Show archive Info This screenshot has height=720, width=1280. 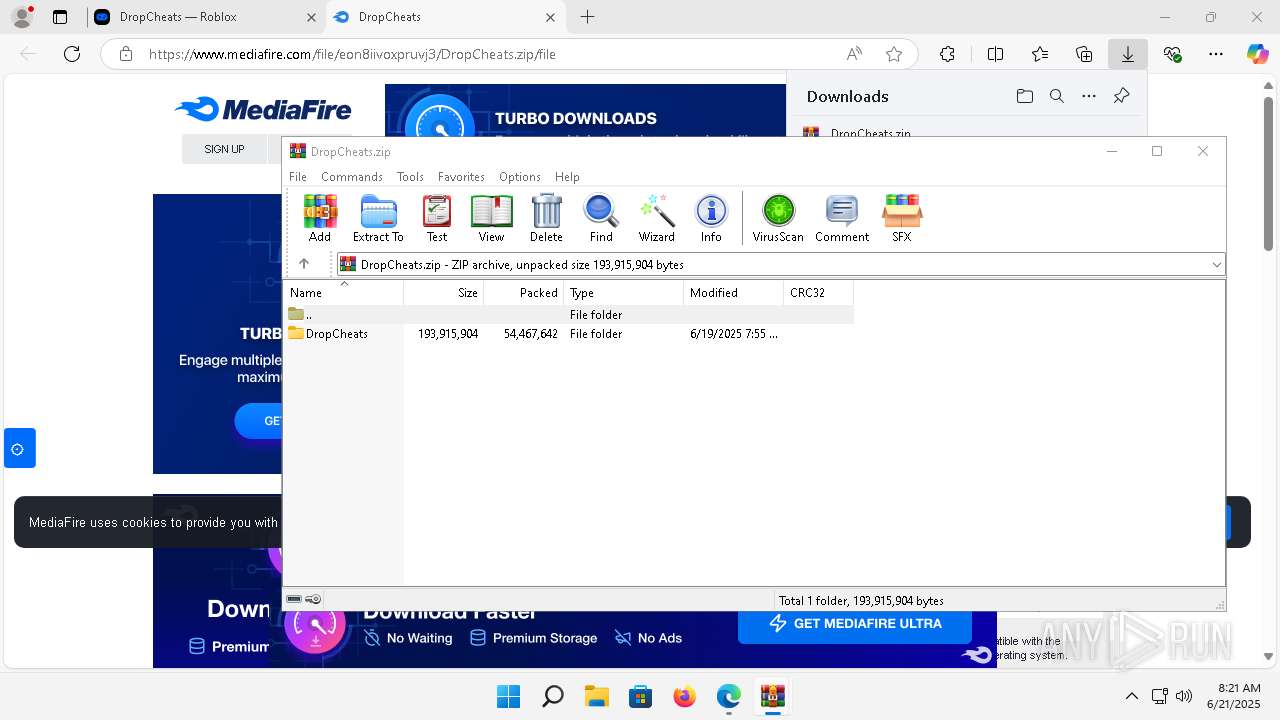coord(711,218)
